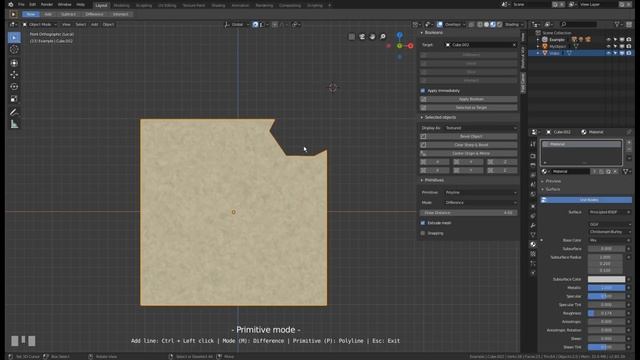
Task: Click the browse material sphere icon
Action: click(544, 171)
